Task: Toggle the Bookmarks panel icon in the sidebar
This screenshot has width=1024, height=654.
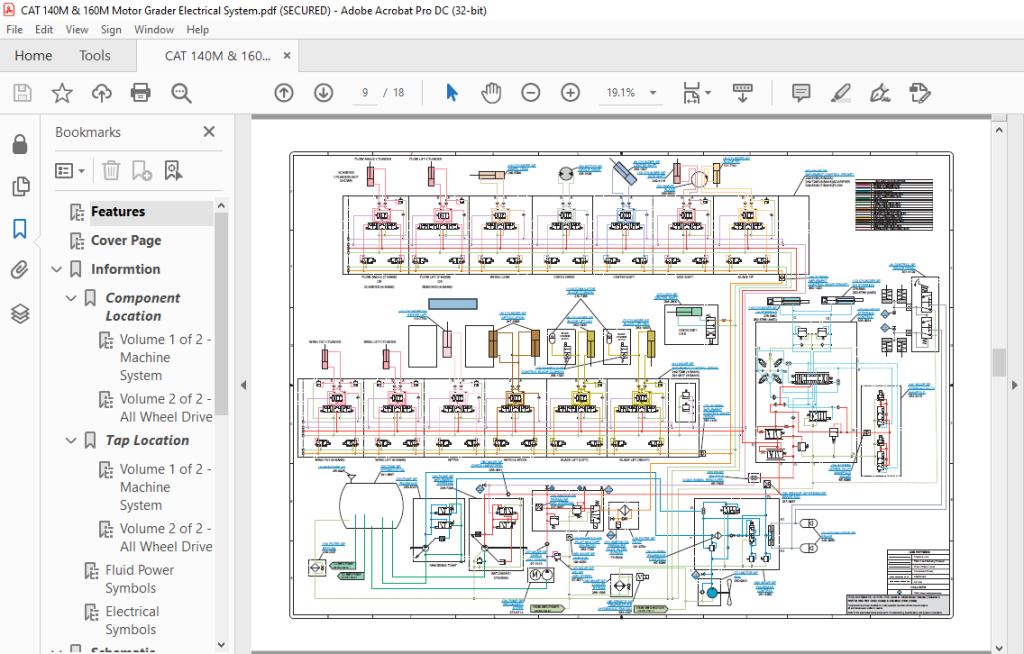Action: 20,229
